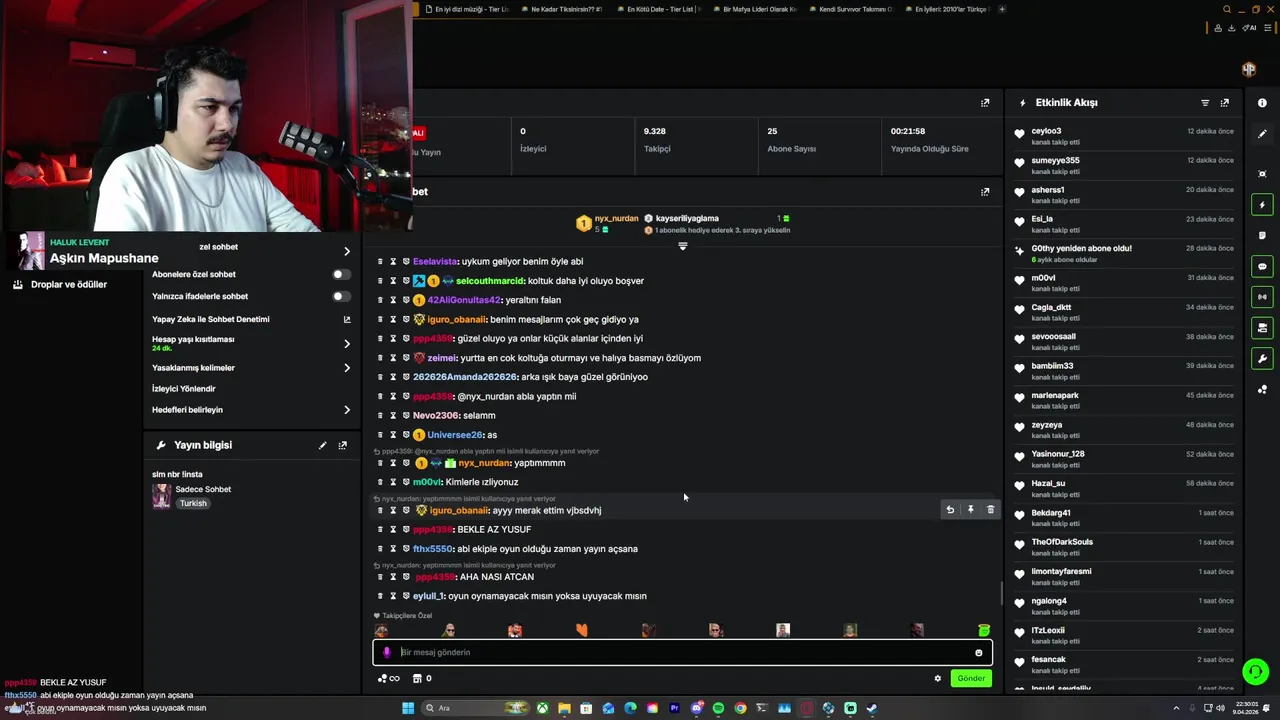Toggle Yalnızca ifadelerle sohbet switch
This screenshot has height=720, width=1280.
tap(341, 296)
